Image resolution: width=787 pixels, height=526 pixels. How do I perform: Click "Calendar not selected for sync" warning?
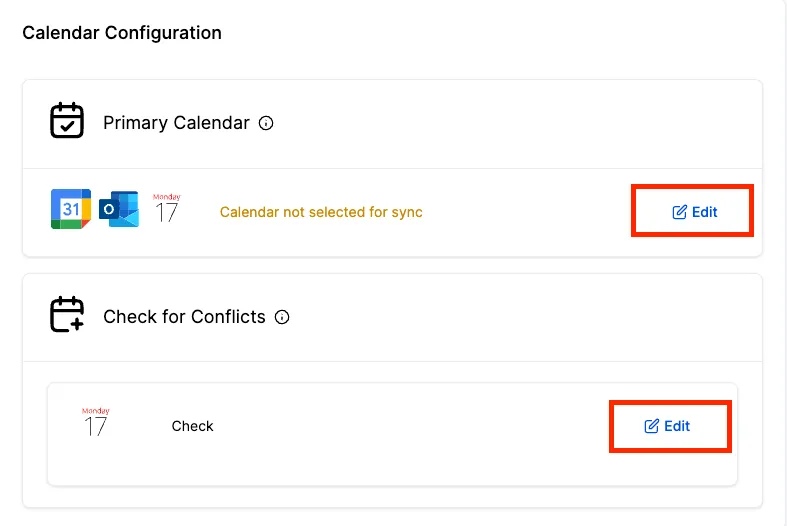(321, 212)
